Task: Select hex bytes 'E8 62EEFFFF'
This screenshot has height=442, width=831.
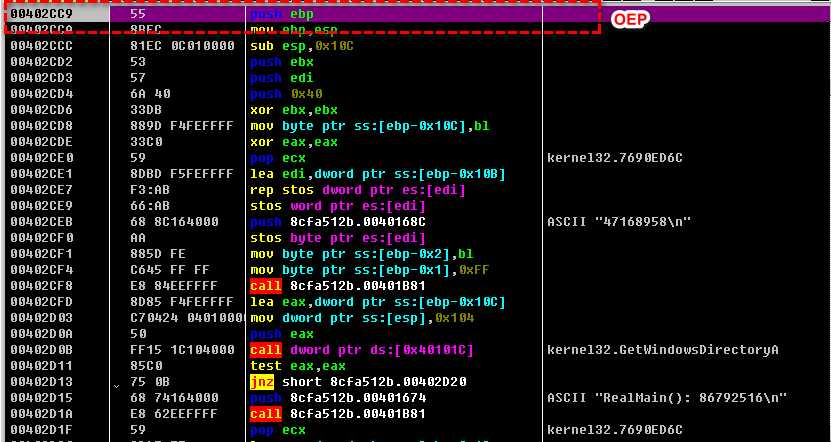Action: 174,414
